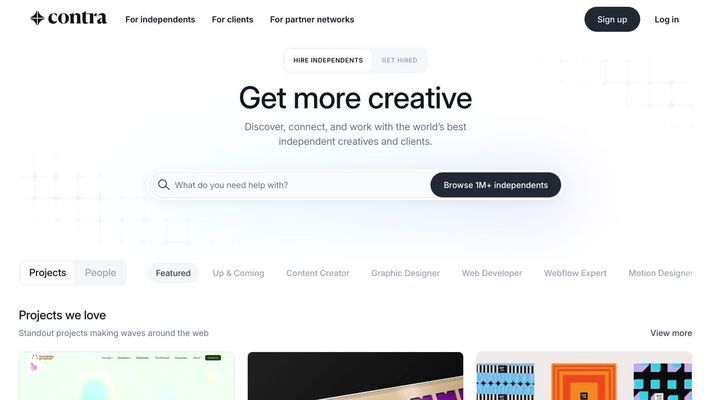
Task: Toggle view to People
Action: [x=100, y=273]
